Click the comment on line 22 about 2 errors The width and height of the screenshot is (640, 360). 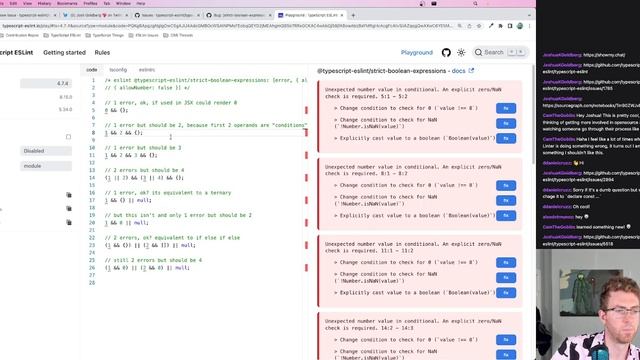pos(172,238)
